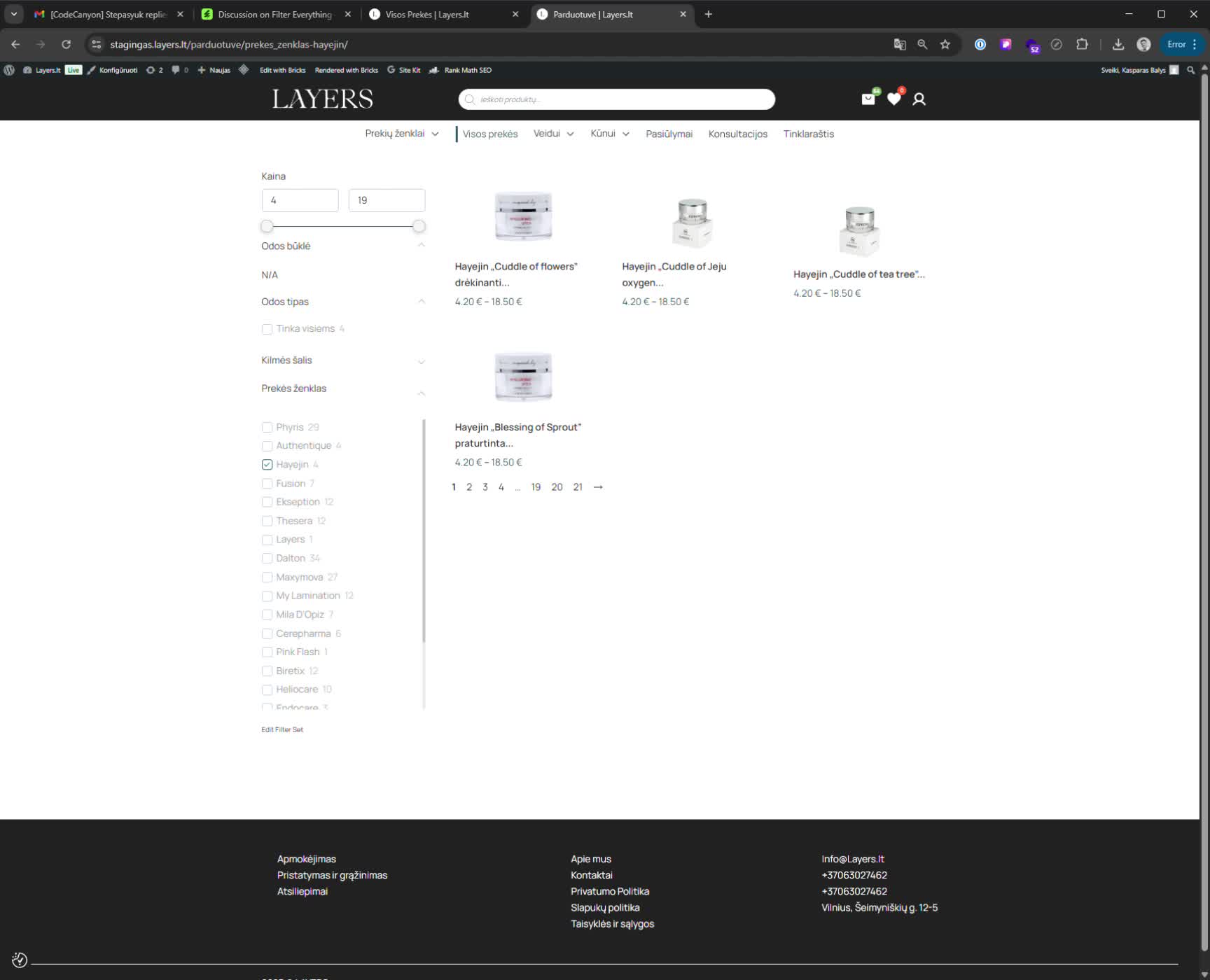Open pending updates via refresh icon
This screenshot has width=1210, height=980.
(x=149, y=70)
